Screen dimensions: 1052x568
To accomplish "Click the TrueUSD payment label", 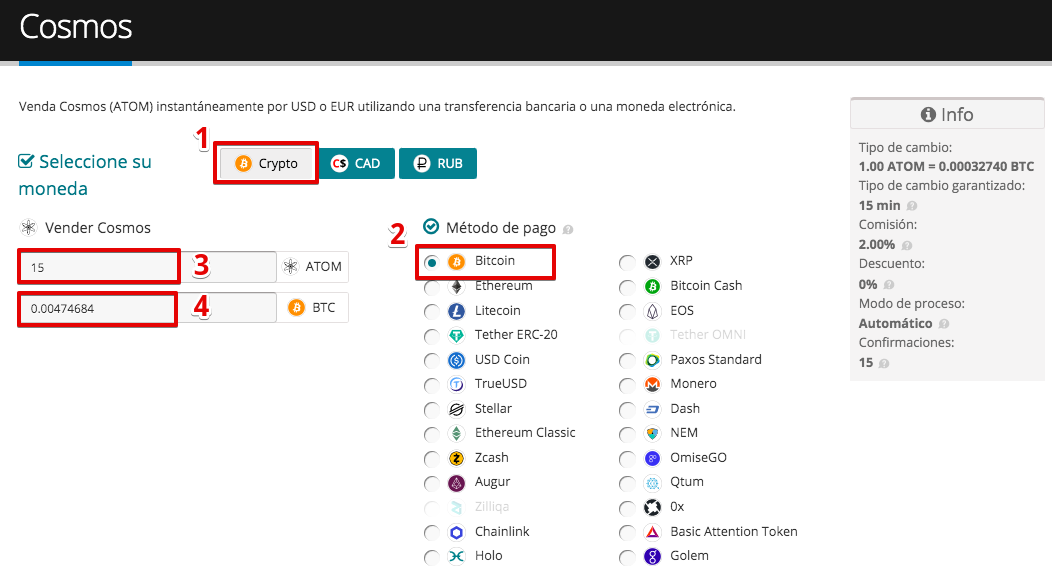I will click(x=501, y=384).
